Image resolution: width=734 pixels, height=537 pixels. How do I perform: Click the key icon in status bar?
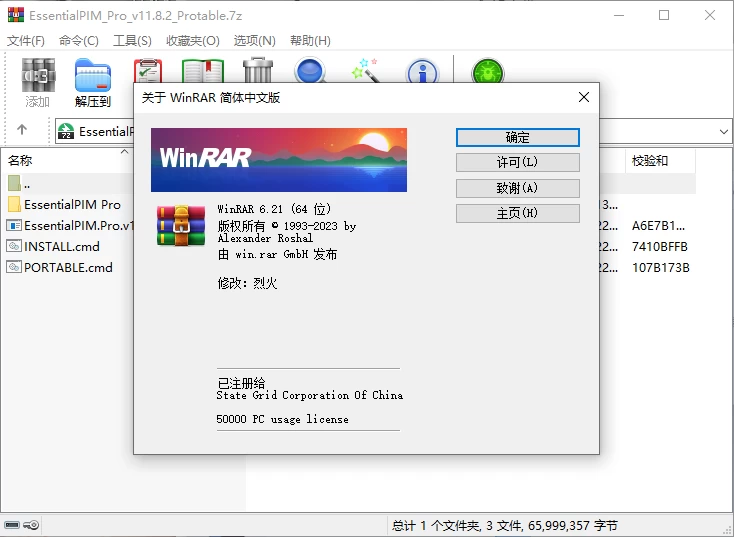click(32, 525)
